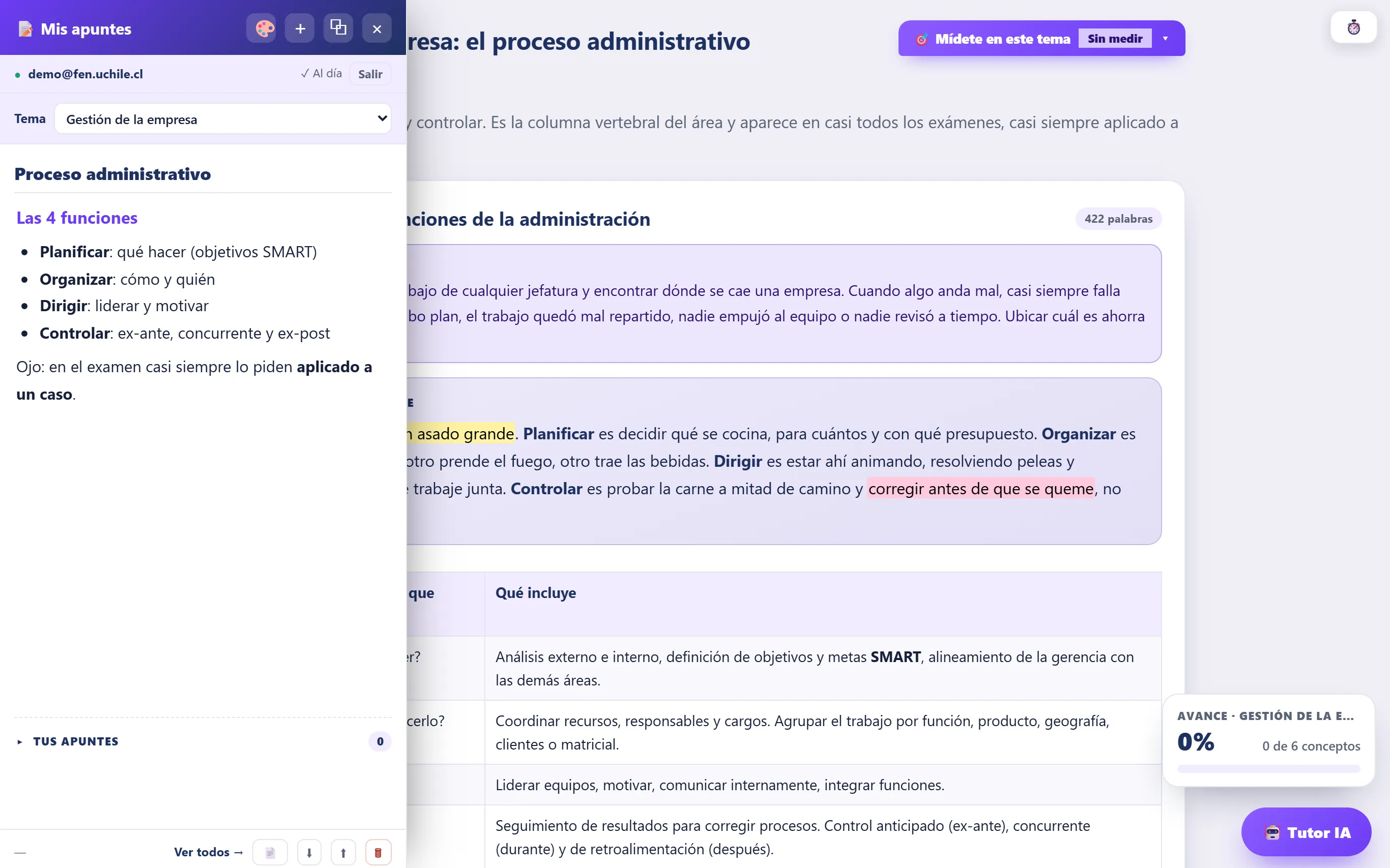Click the 'Organizar: cómo y quién' bullet

coord(127,279)
